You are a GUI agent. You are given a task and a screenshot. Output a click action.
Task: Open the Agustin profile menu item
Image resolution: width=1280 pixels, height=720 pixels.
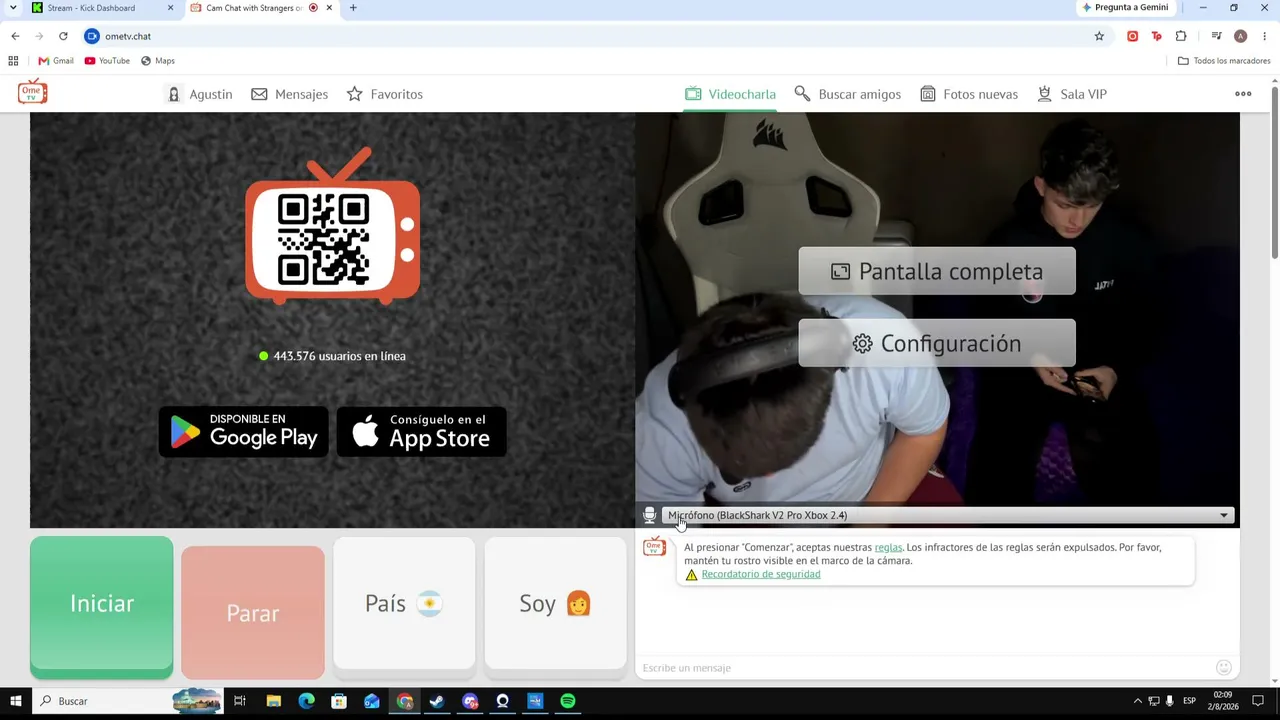[x=199, y=94]
